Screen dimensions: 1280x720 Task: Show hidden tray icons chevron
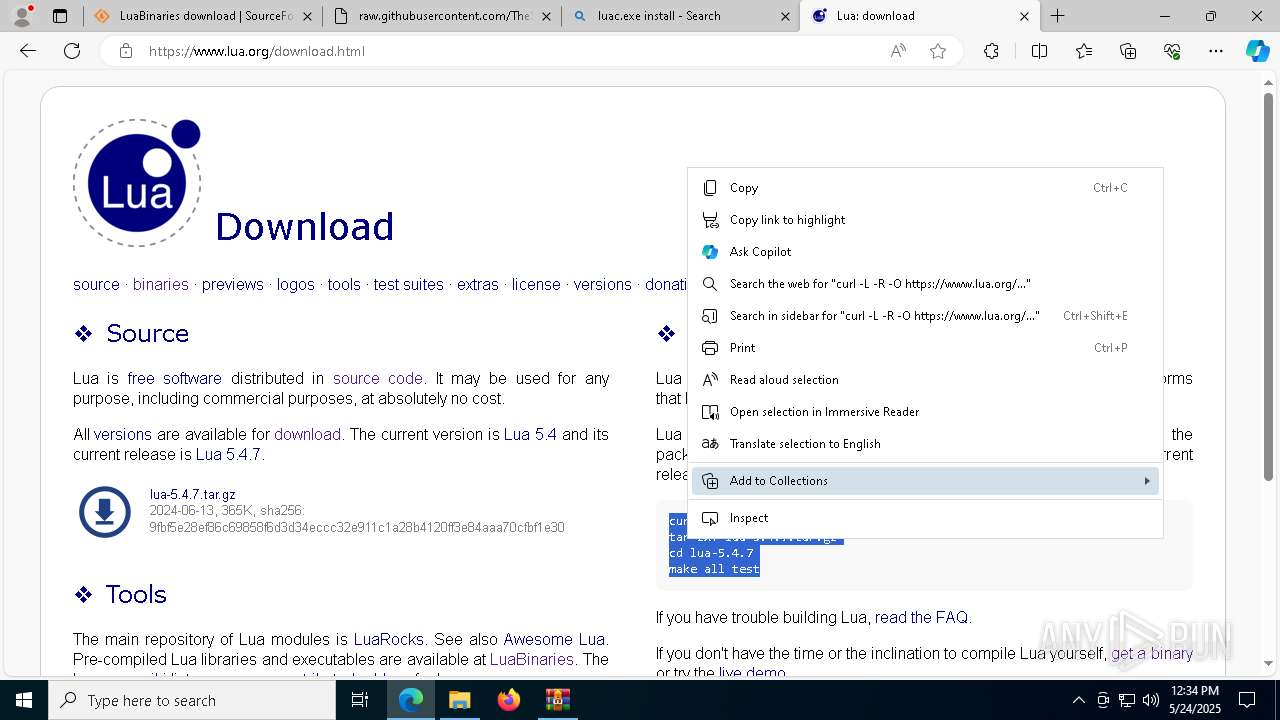pos(1078,700)
